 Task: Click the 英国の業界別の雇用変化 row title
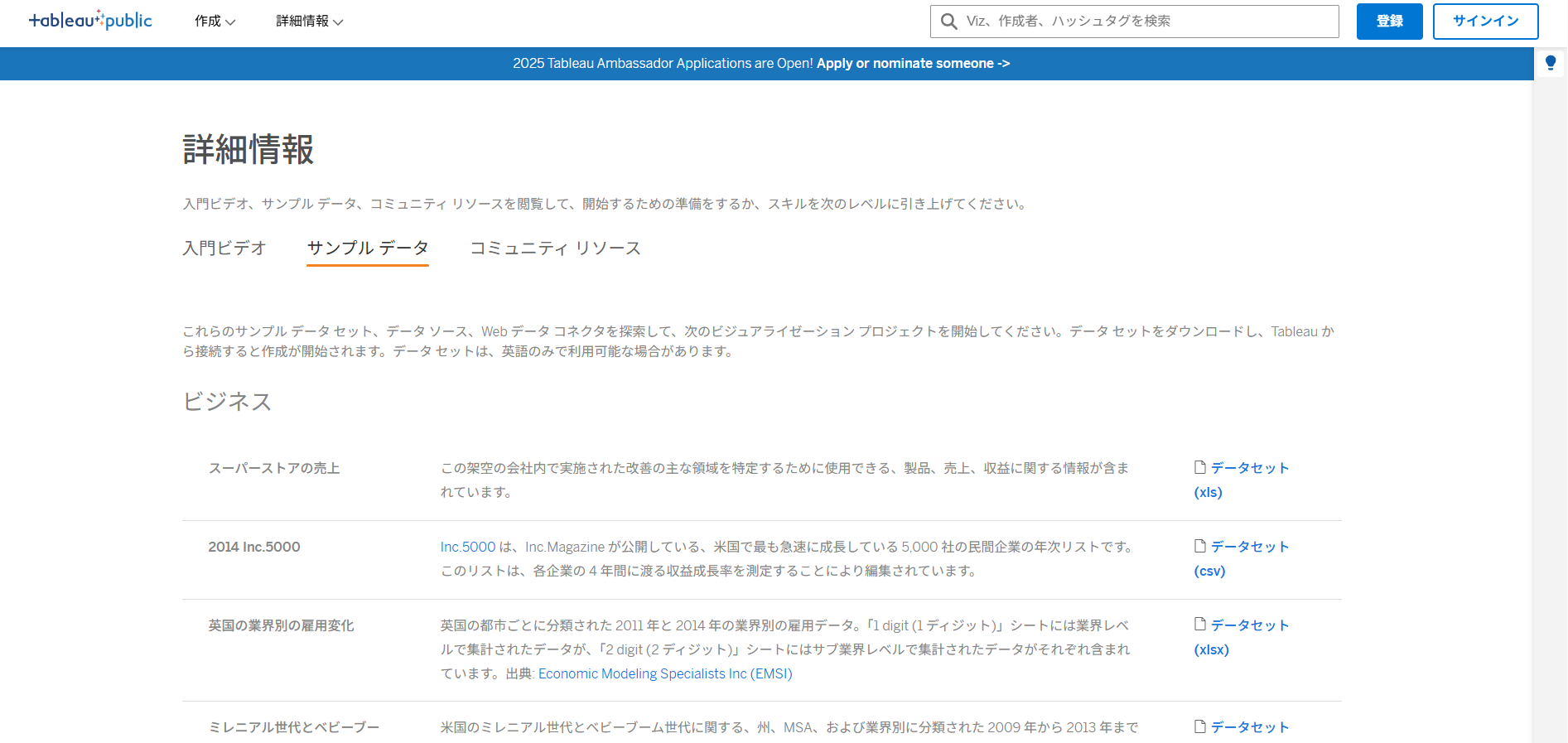pyautogui.click(x=281, y=625)
